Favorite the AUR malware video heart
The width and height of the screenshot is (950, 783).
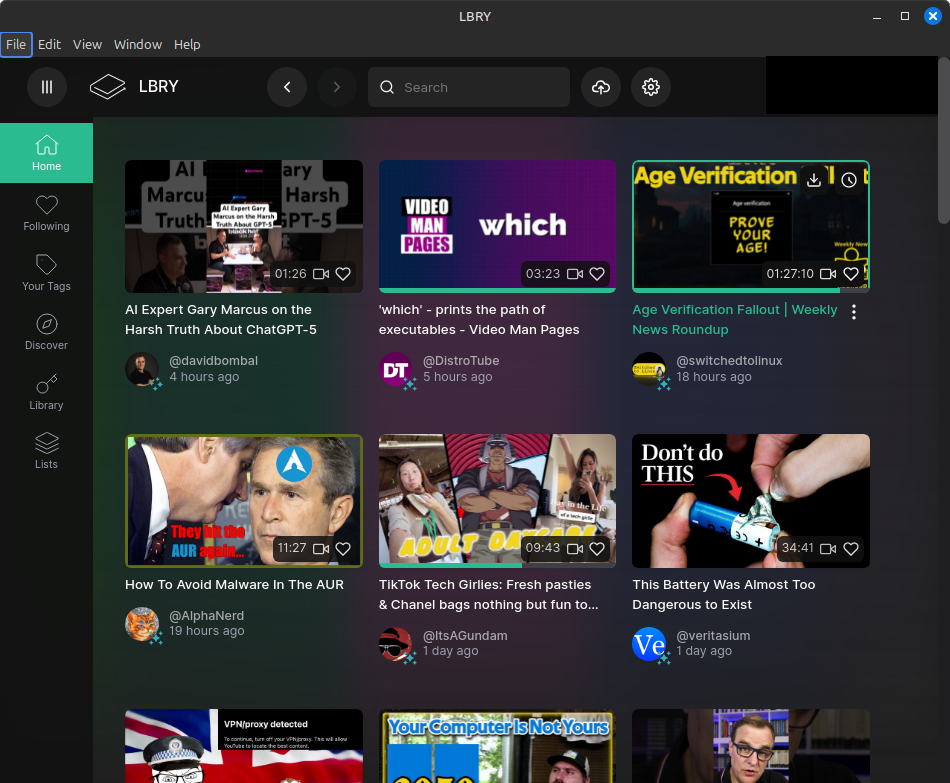[343, 548]
